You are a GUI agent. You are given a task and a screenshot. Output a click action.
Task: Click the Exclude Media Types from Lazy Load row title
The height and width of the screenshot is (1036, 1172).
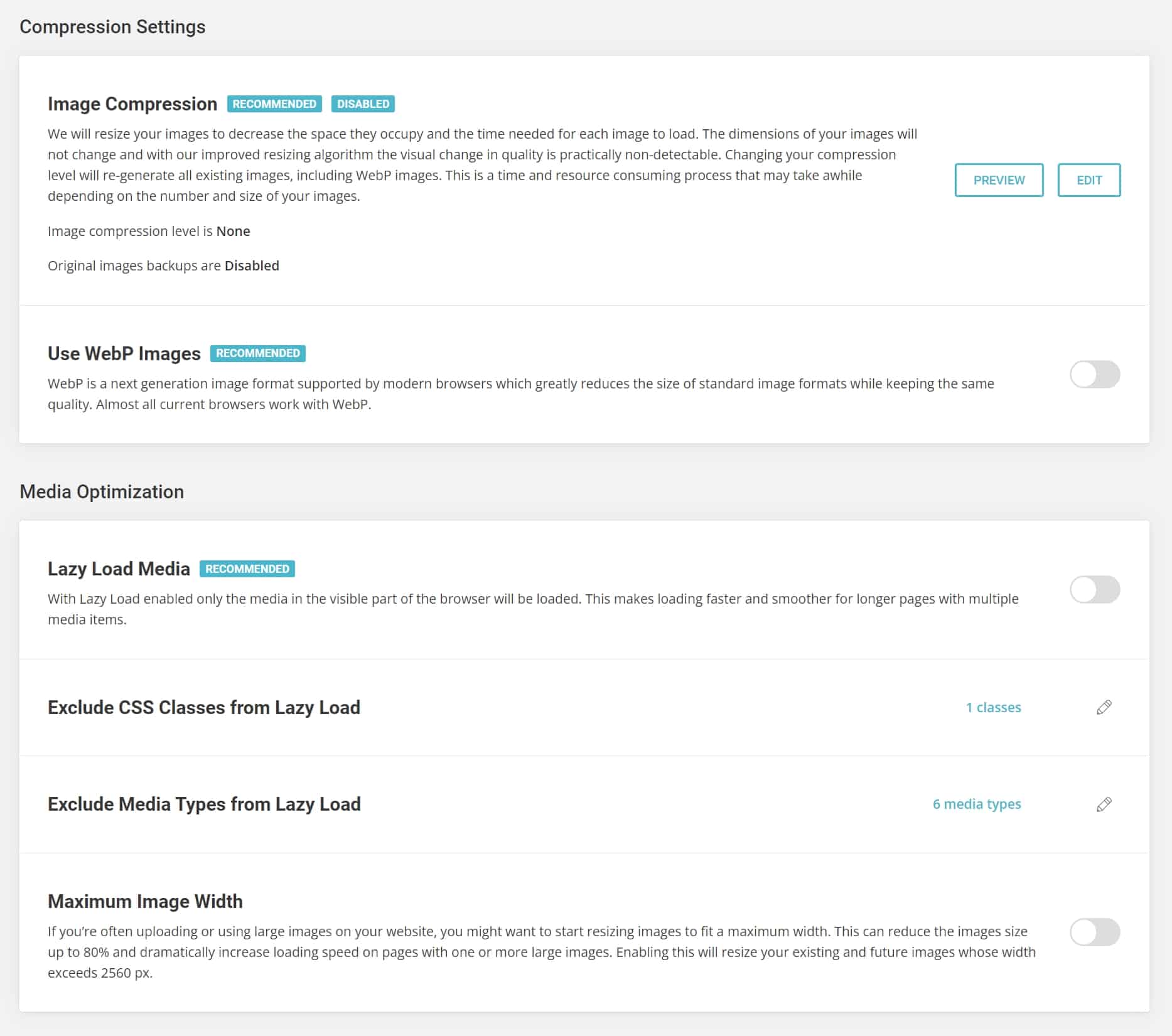point(204,804)
